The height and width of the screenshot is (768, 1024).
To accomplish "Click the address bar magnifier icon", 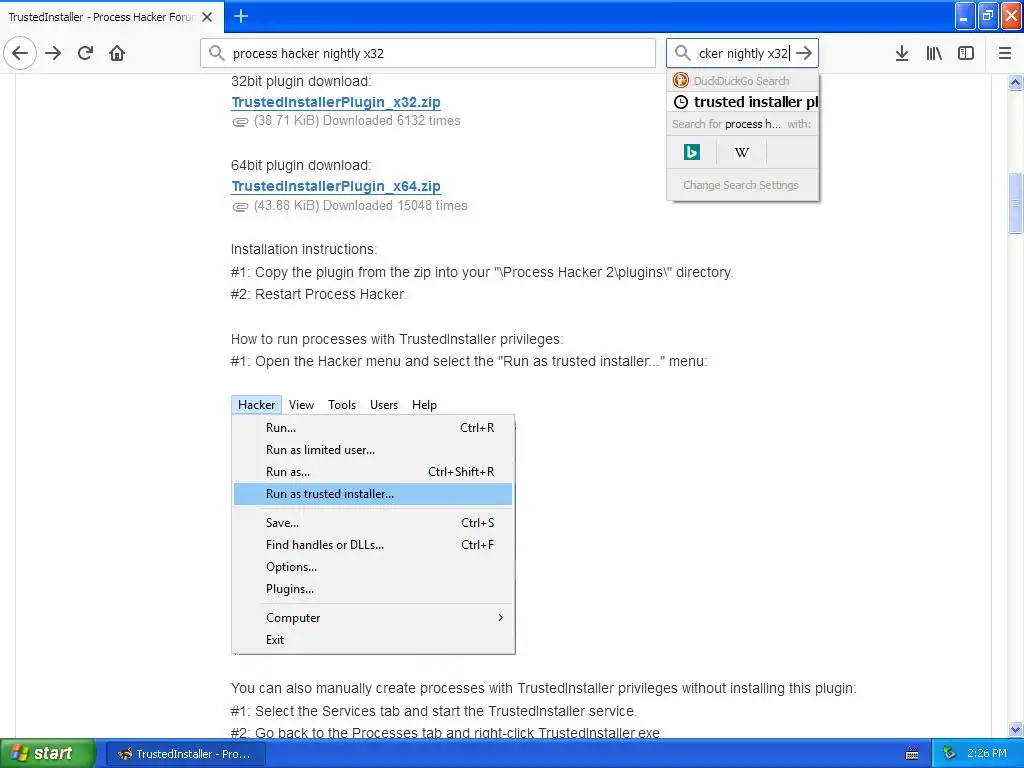I will [216, 53].
